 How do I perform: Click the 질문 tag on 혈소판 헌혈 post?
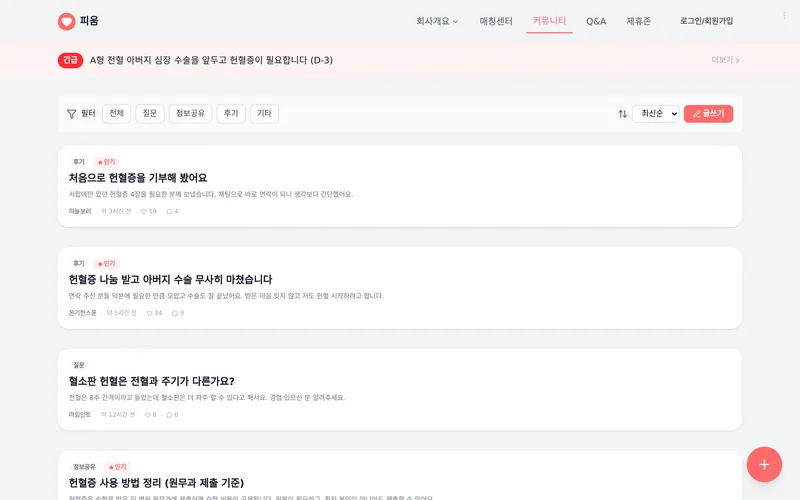(x=79, y=365)
